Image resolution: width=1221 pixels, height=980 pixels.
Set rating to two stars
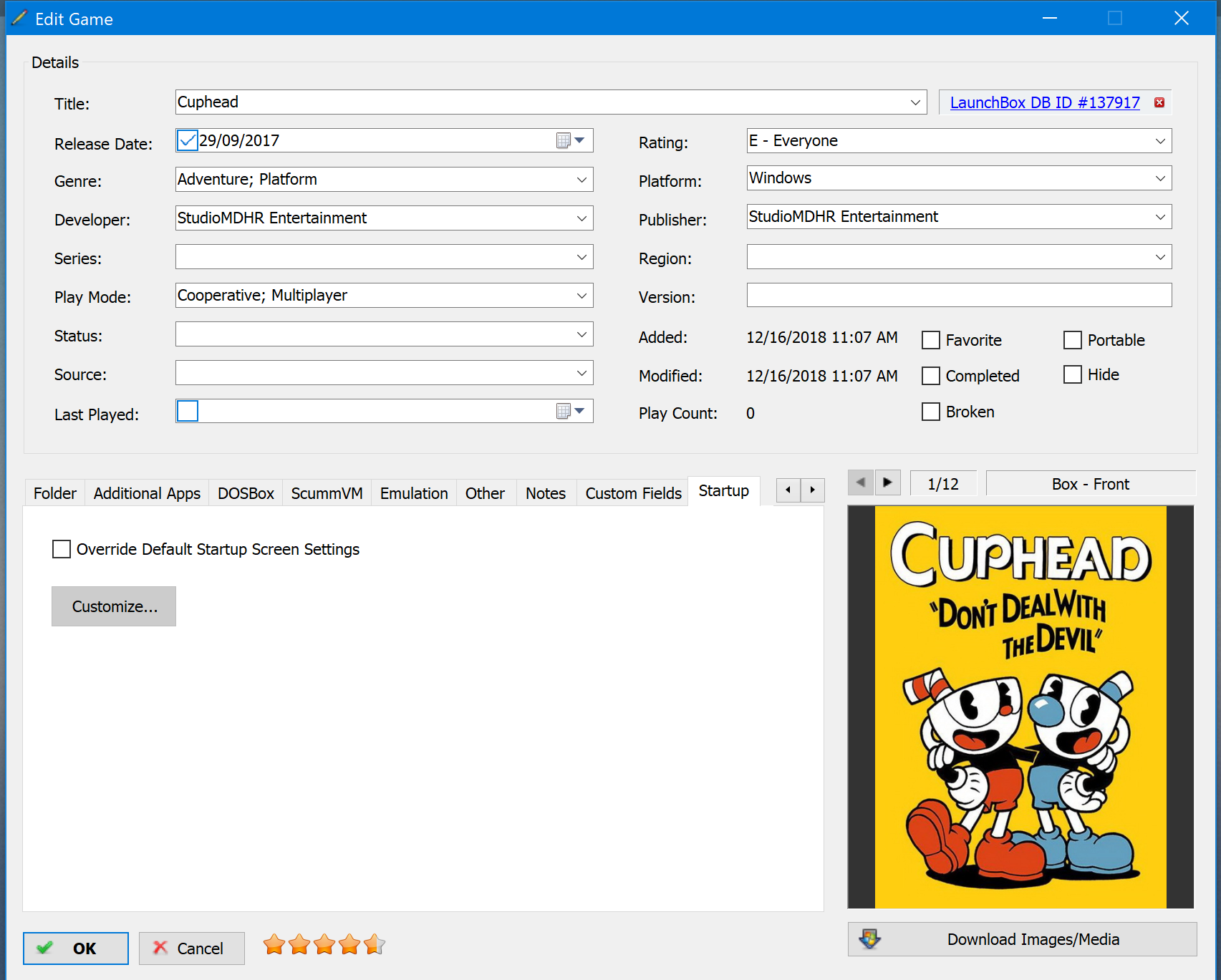tap(299, 945)
